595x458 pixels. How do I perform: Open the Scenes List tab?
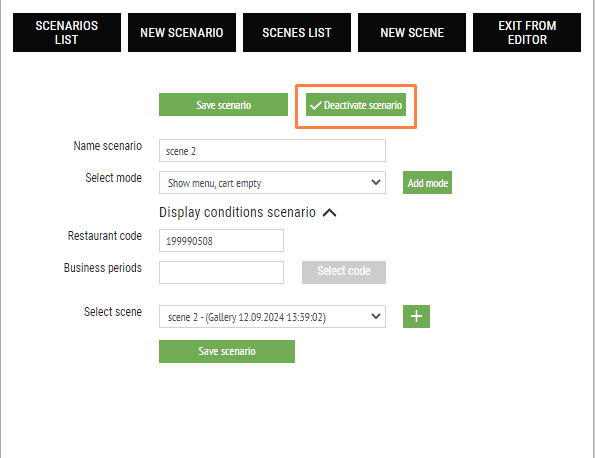297,33
